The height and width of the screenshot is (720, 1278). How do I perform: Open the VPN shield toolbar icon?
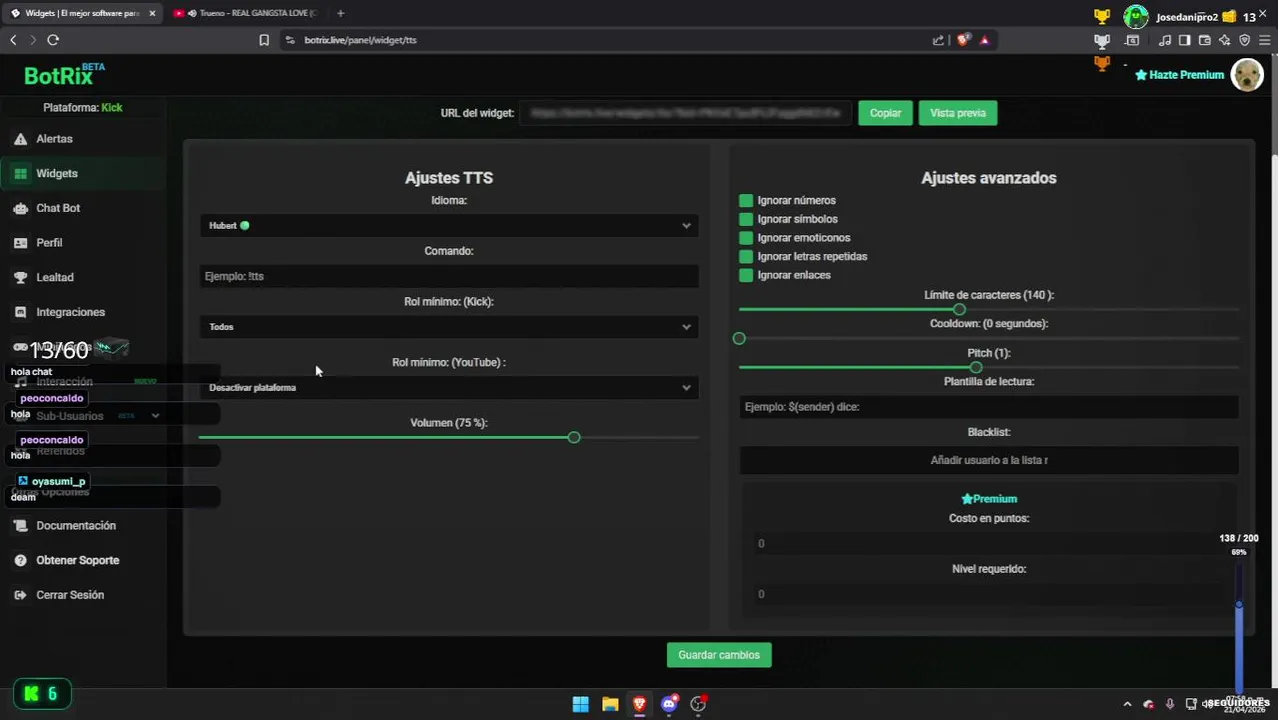click(x=1244, y=40)
